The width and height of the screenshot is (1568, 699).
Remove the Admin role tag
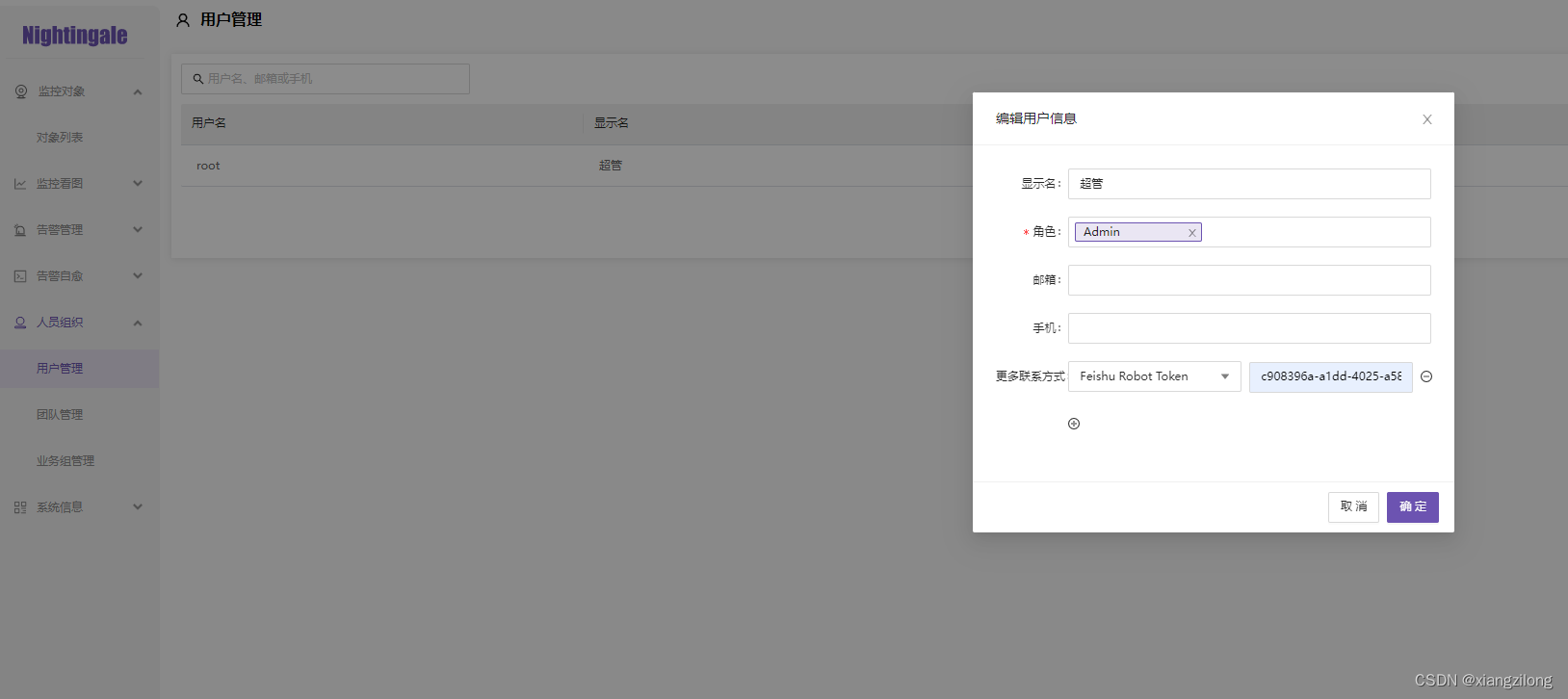point(1191,233)
